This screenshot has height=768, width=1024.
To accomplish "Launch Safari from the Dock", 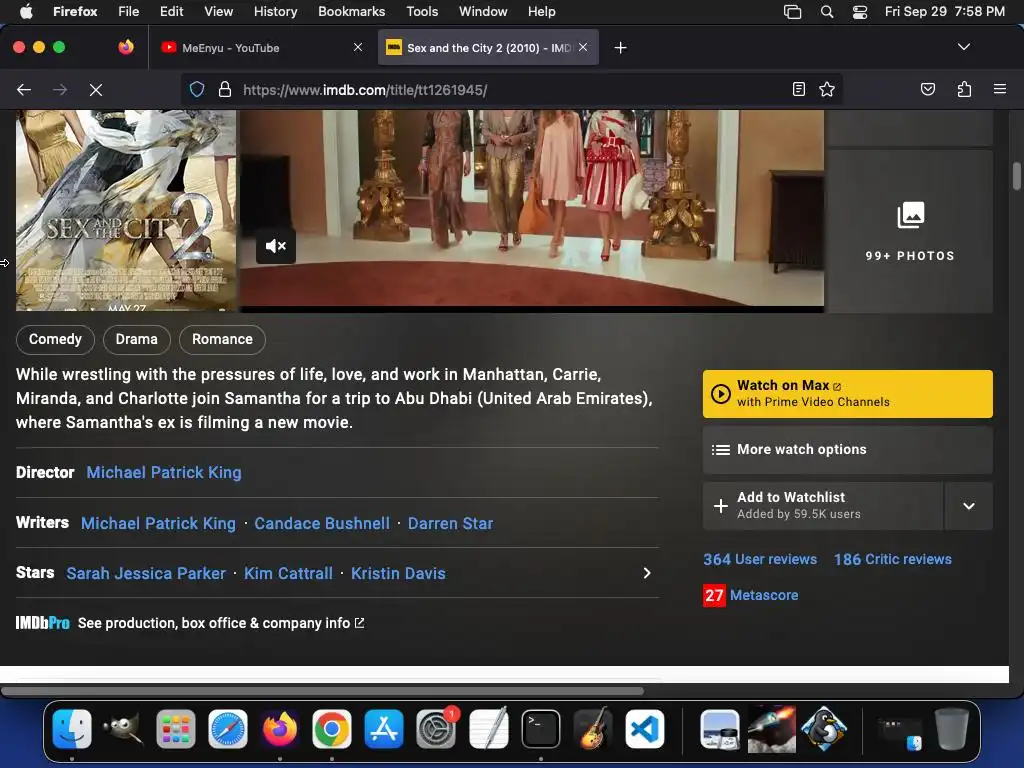I will point(228,729).
